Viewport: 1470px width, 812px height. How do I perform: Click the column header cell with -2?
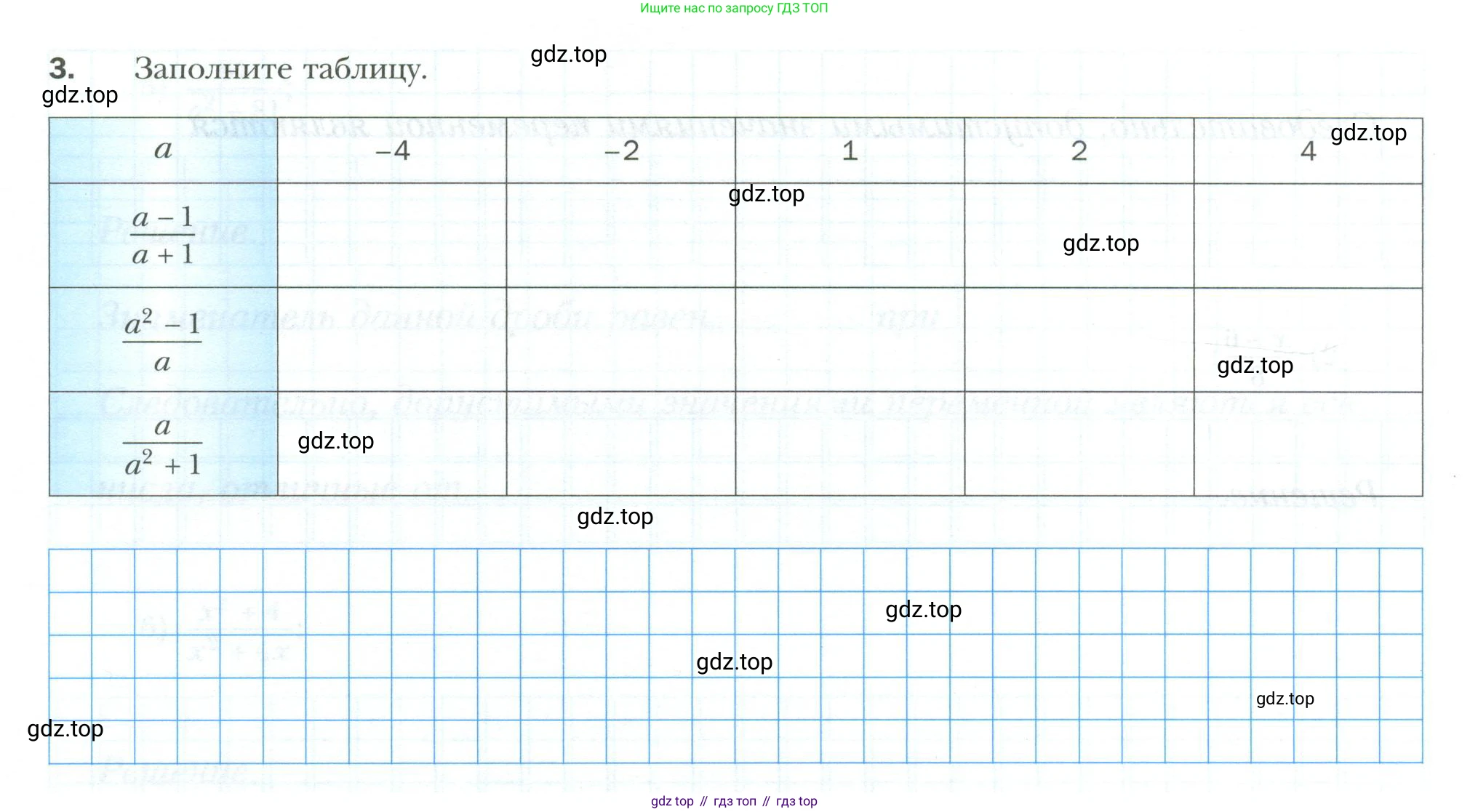click(x=621, y=150)
